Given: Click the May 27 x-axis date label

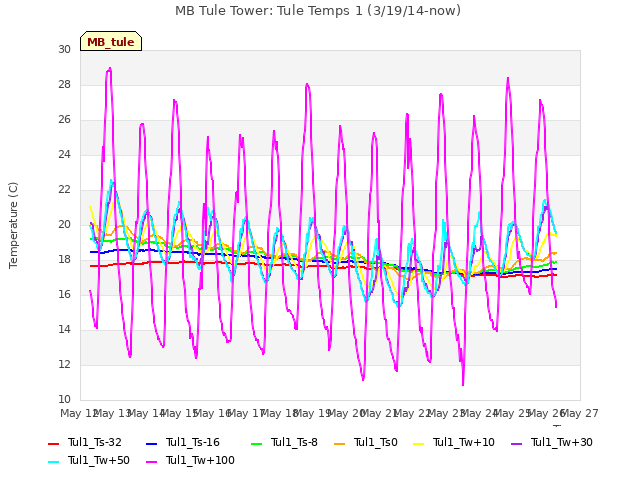Looking at the screenshot, I should click(x=580, y=413).
